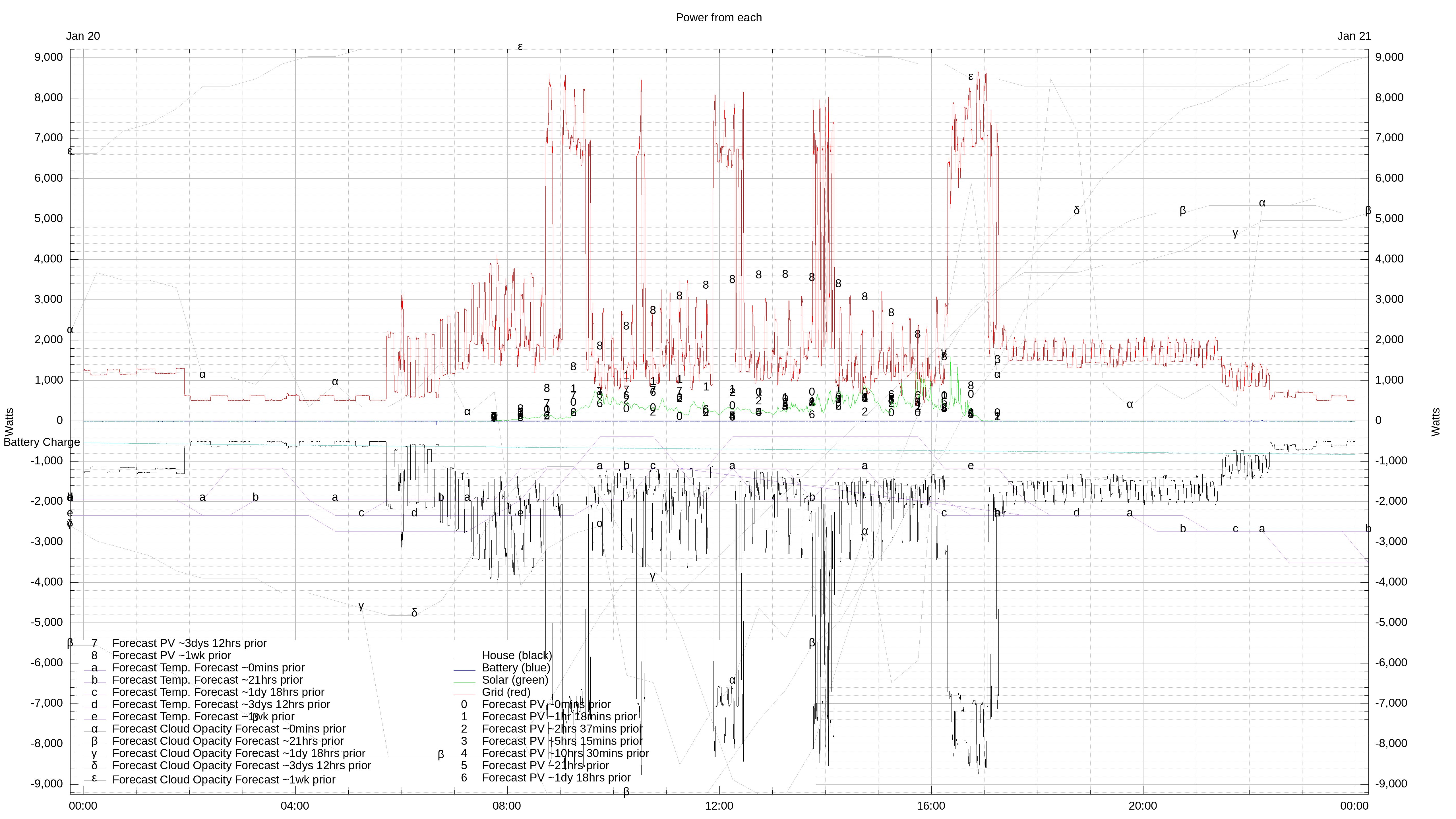Click legend 'Forecast Temp. Forecast ~3dys 12hrs prior'
Screen dimensions: 1456x819
pyautogui.click(x=221, y=704)
